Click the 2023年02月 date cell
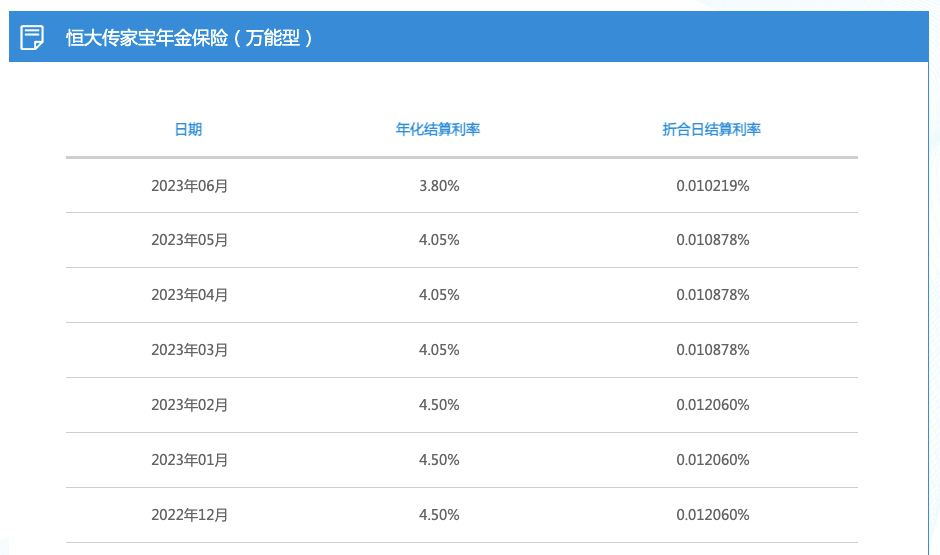This screenshot has height=555, width=940. tap(189, 405)
